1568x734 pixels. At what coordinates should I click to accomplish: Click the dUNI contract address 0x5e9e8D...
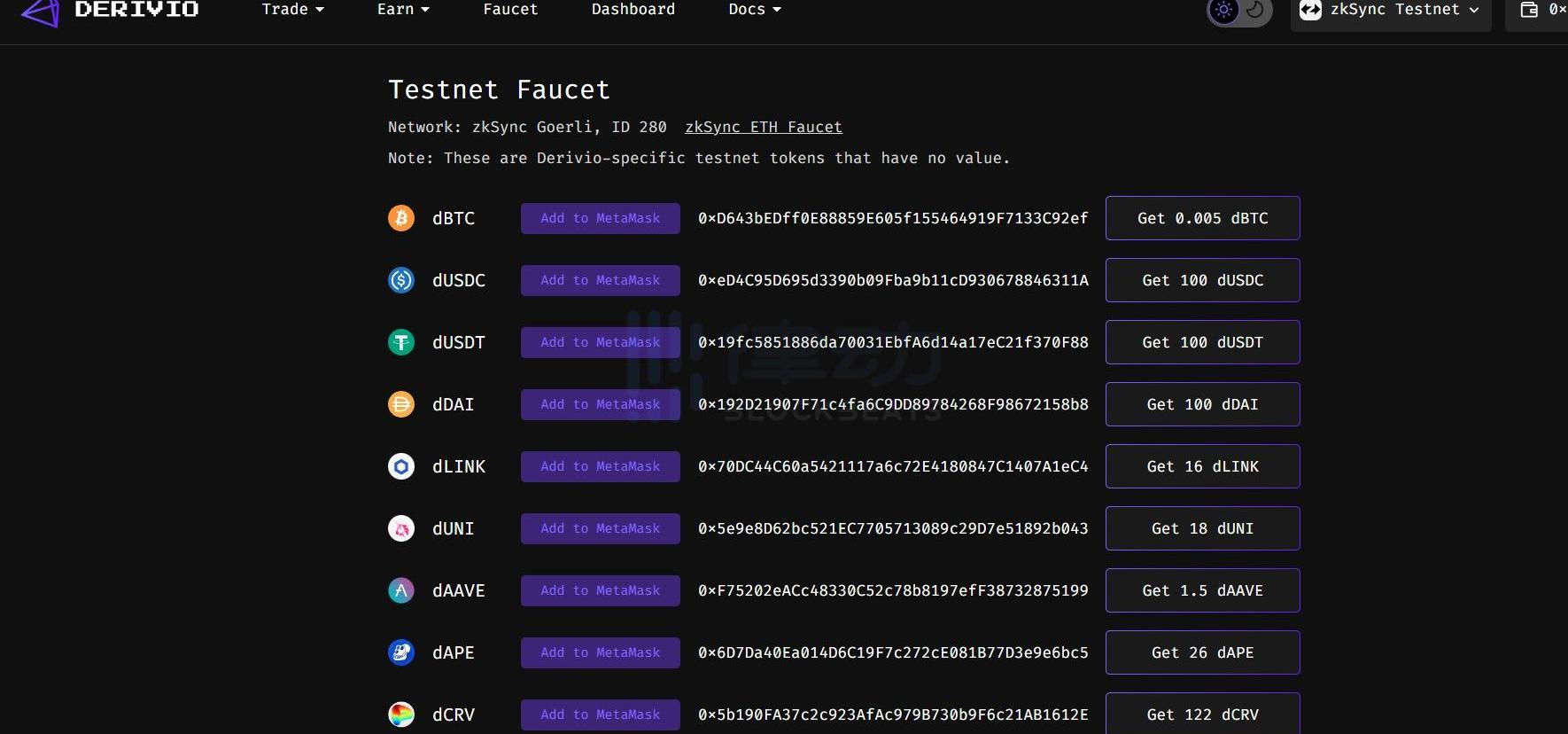[x=893, y=528]
